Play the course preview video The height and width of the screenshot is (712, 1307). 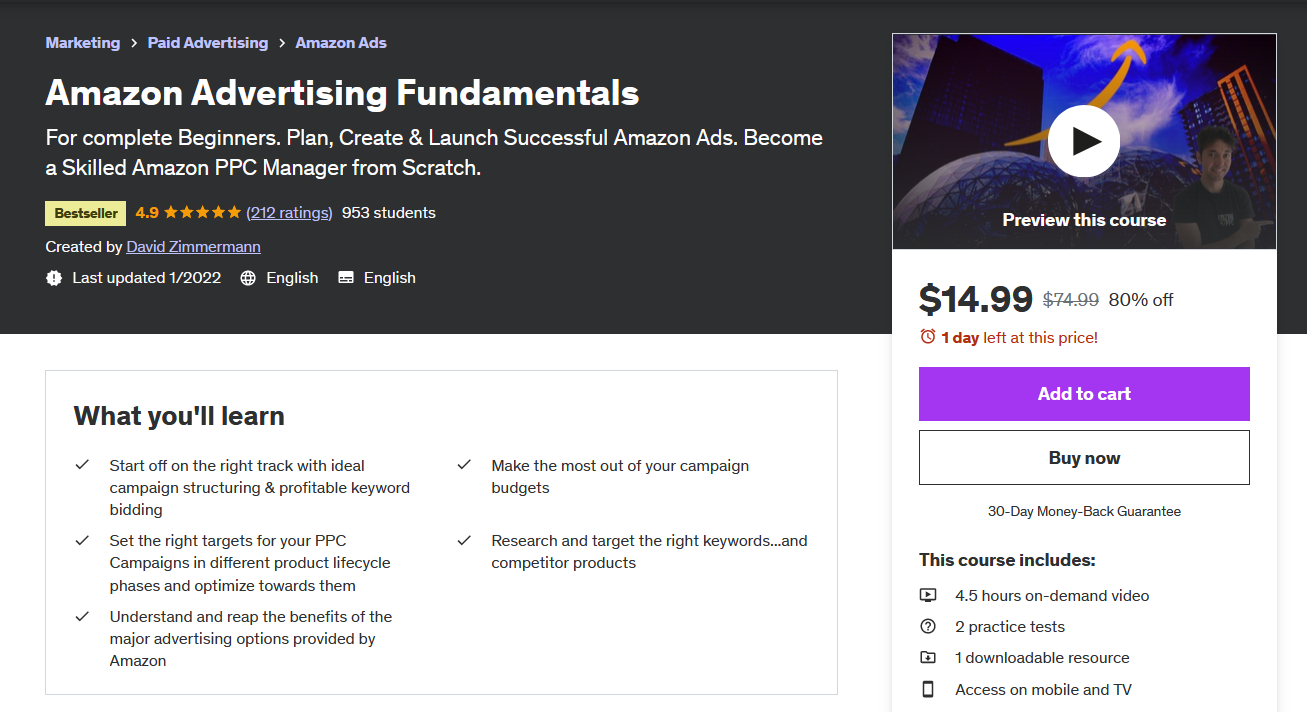coord(1084,141)
